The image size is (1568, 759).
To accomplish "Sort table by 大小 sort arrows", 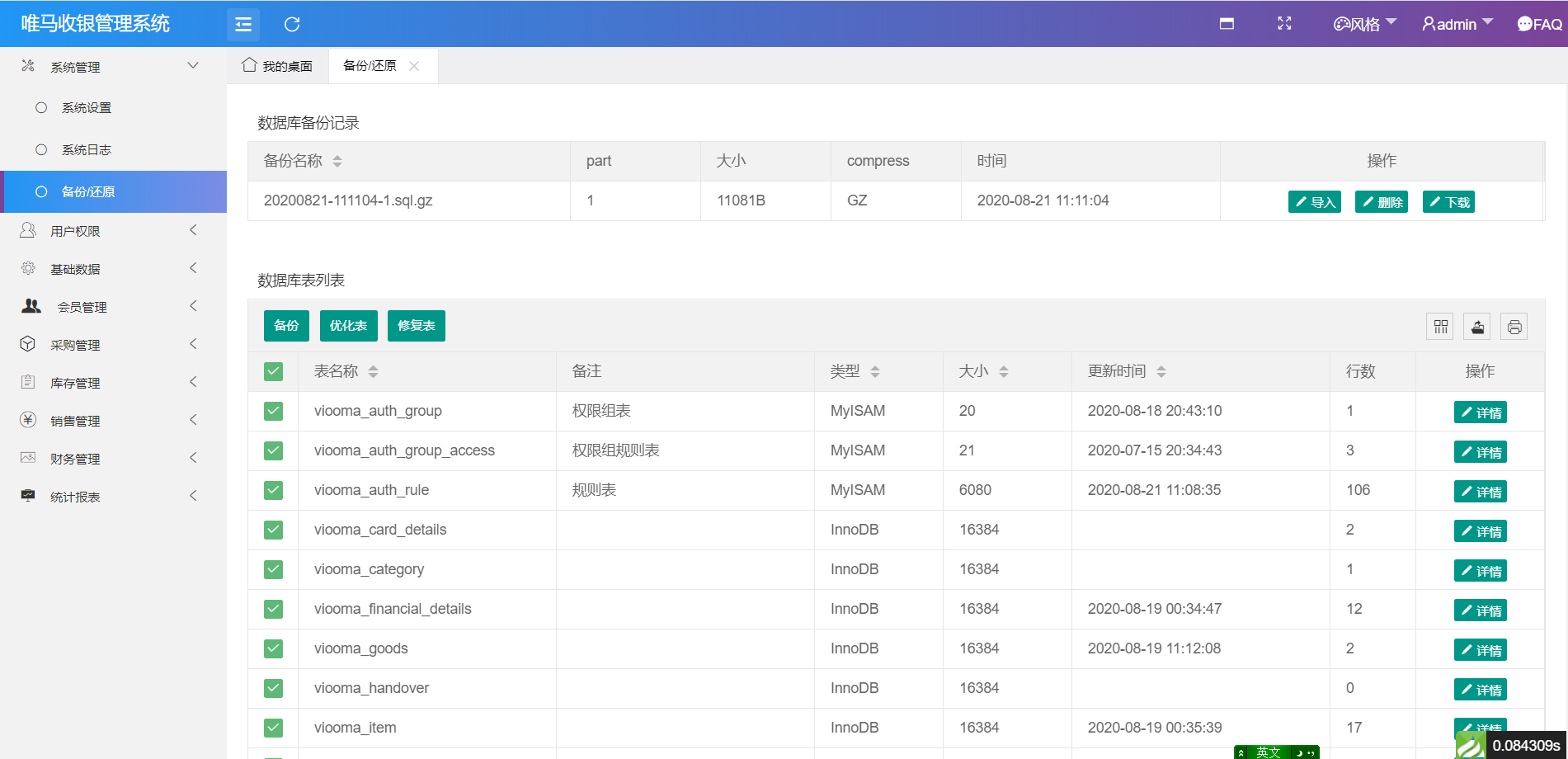I will tap(1004, 372).
